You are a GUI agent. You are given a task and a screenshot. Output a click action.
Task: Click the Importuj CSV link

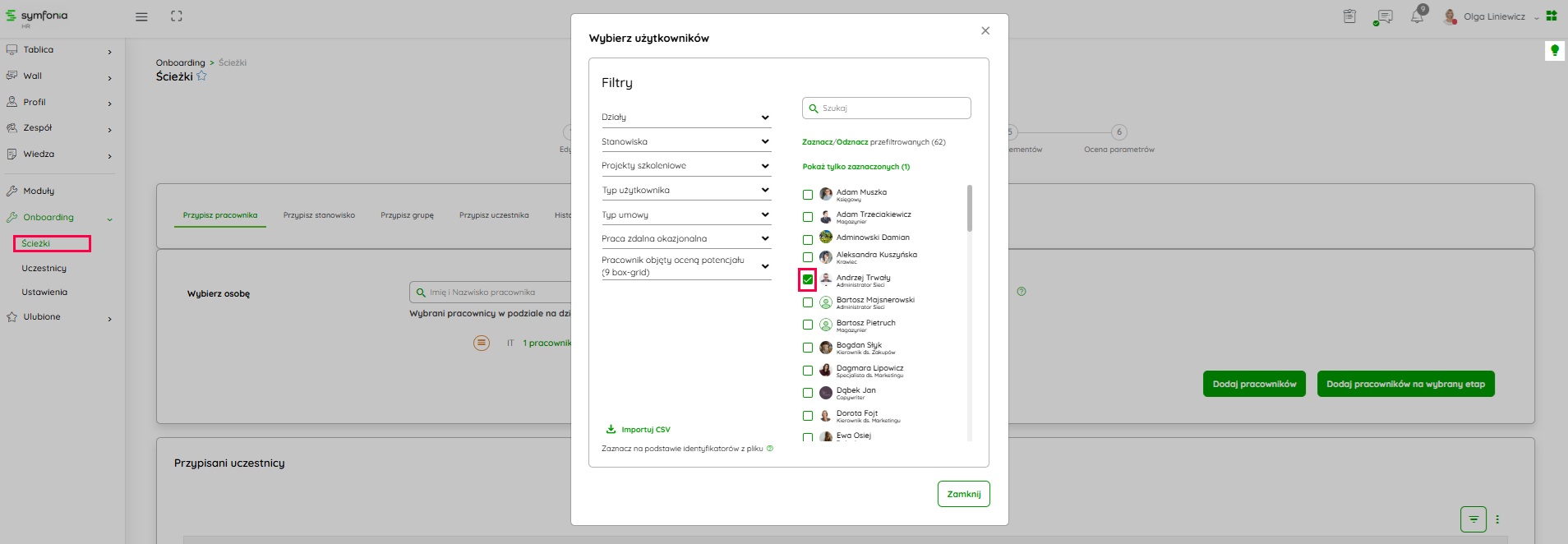(645, 430)
